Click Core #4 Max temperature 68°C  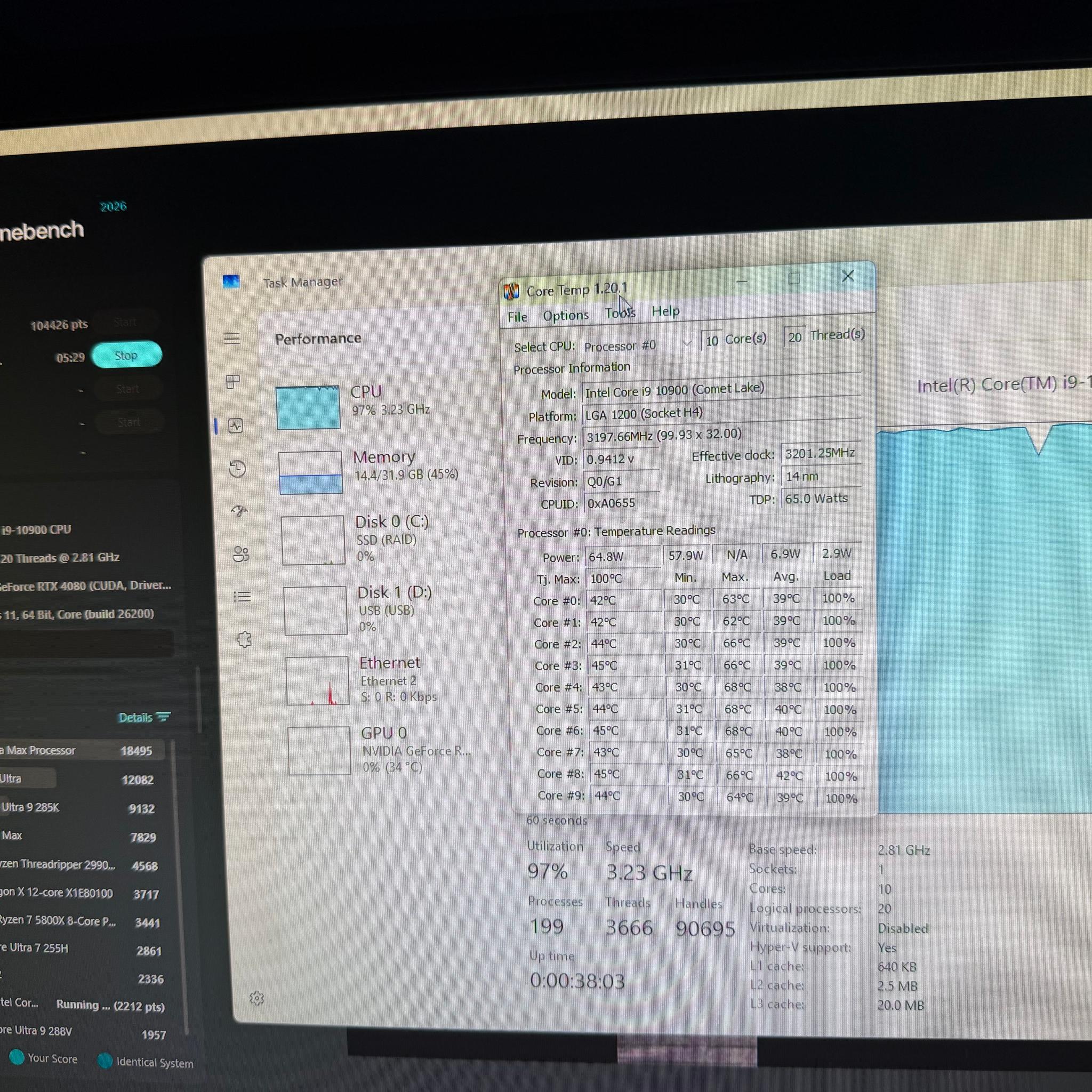[737, 687]
